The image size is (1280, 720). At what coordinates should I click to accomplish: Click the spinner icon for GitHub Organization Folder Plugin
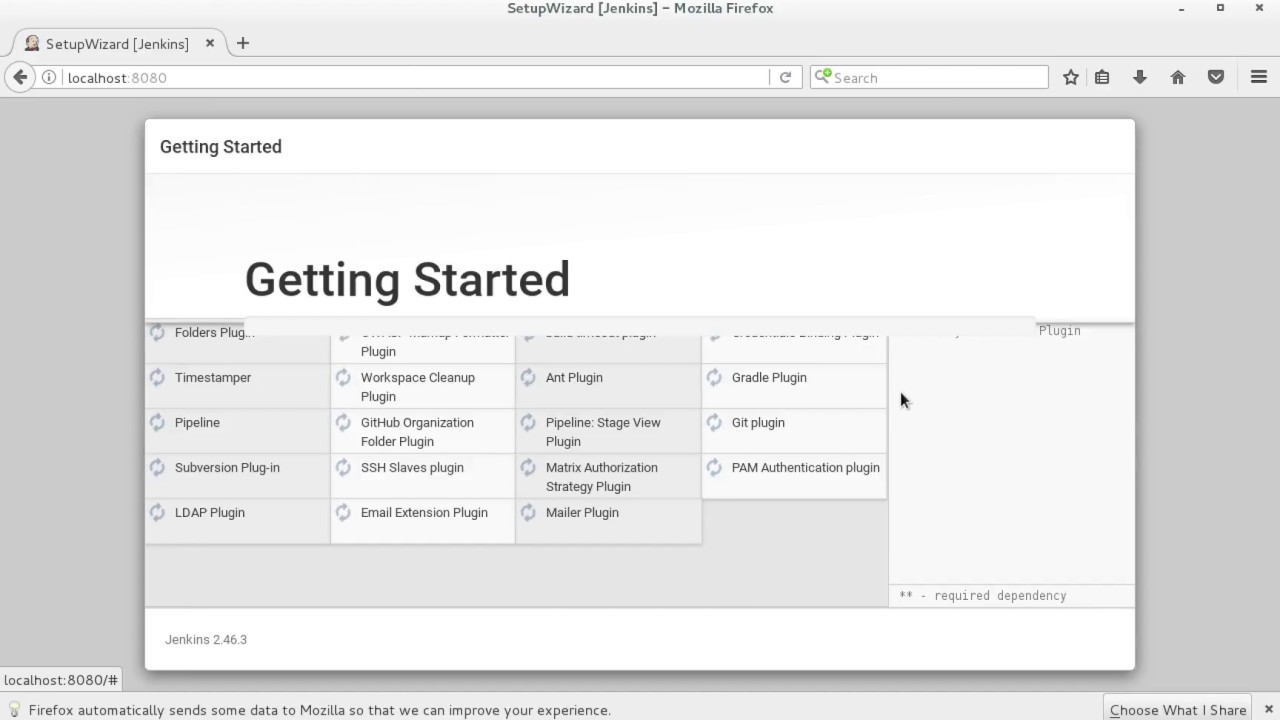tap(343, 422)
